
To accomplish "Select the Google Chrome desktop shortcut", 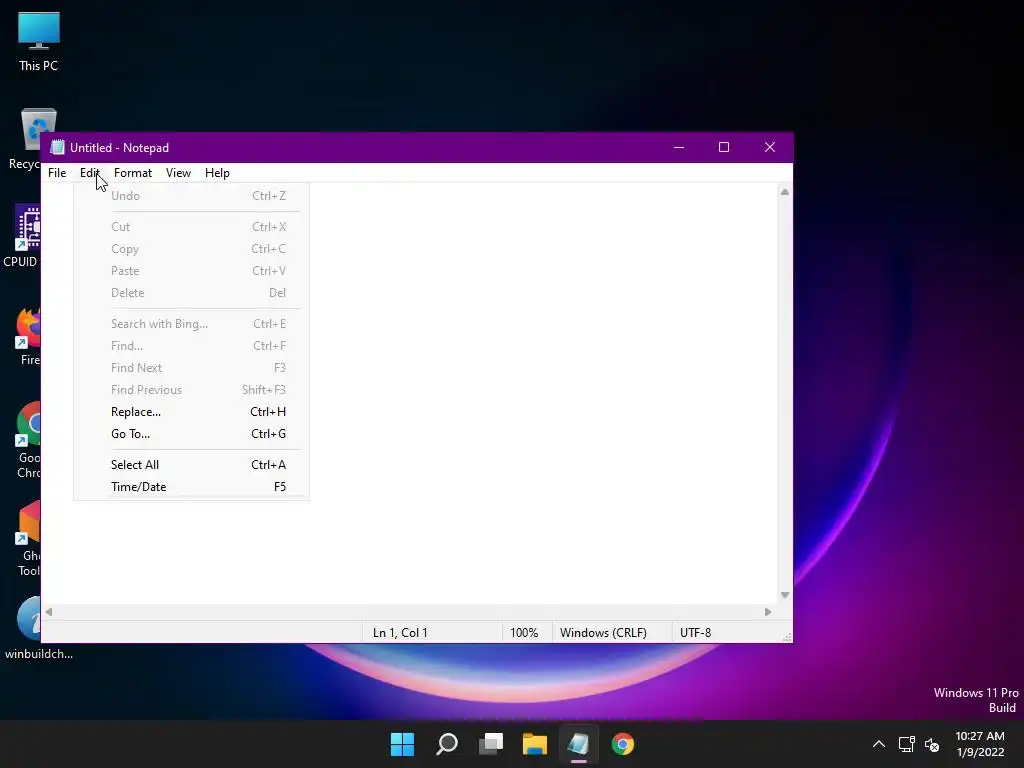I will 29,441.
